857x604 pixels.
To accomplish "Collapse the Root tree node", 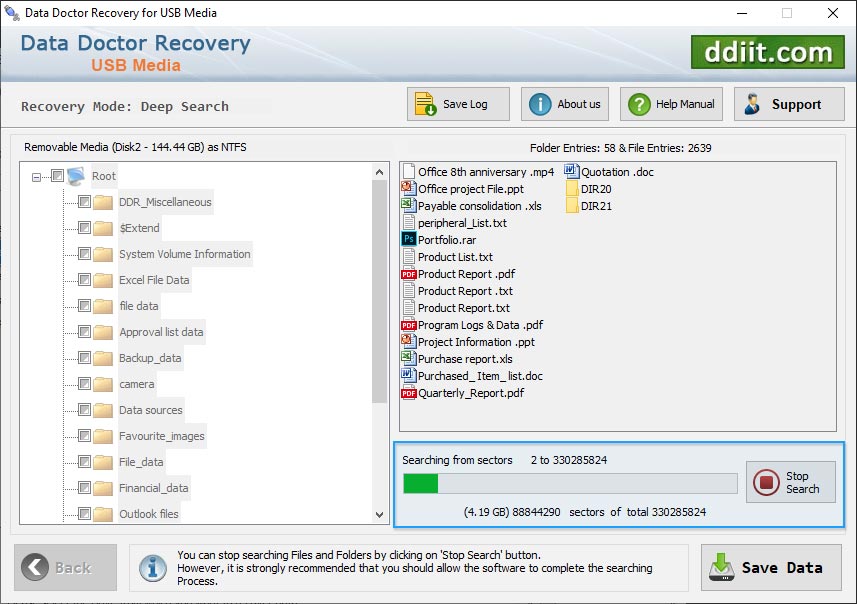I will tap(34, 175).
